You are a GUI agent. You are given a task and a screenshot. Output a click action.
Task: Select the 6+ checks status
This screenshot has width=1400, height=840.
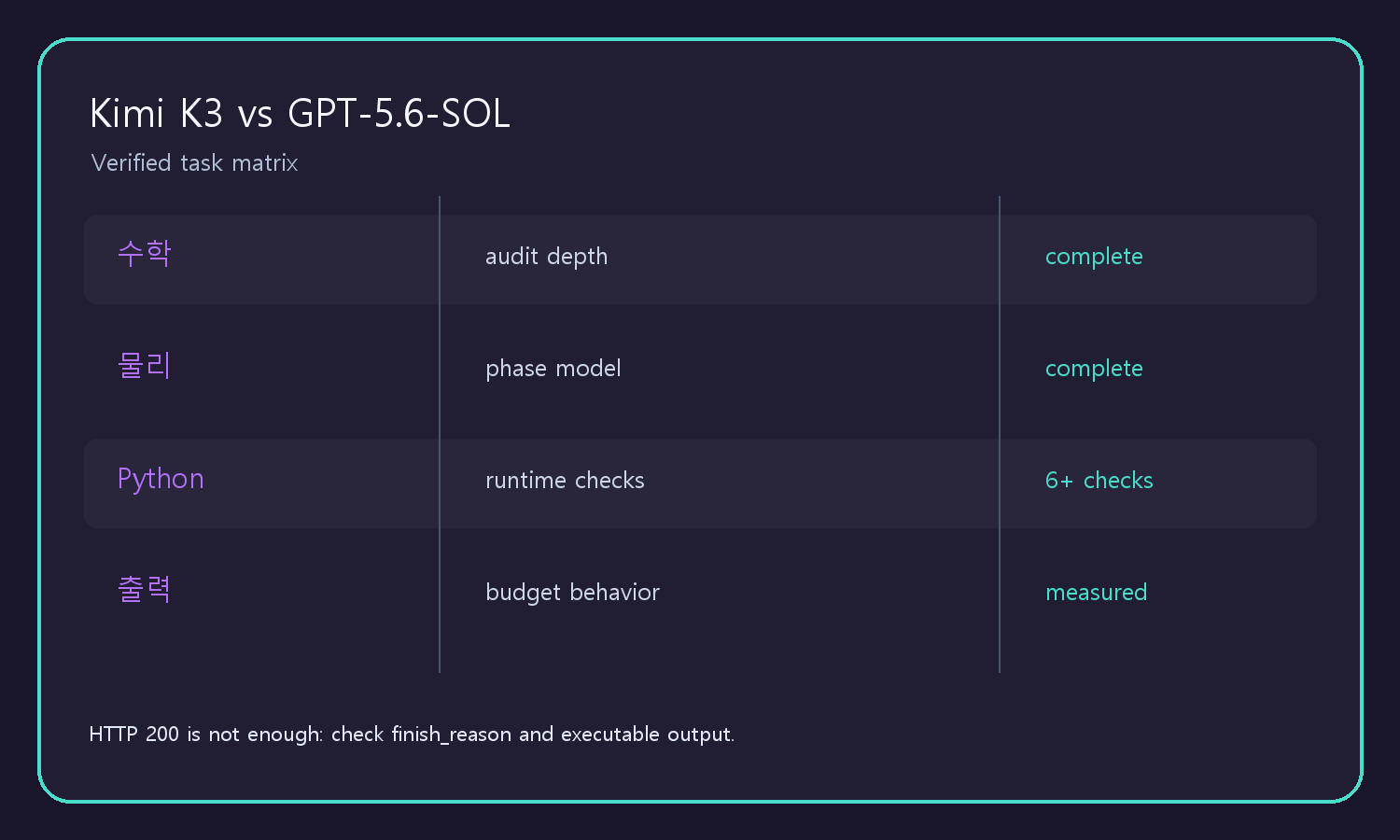click(x=1099, y=481)
